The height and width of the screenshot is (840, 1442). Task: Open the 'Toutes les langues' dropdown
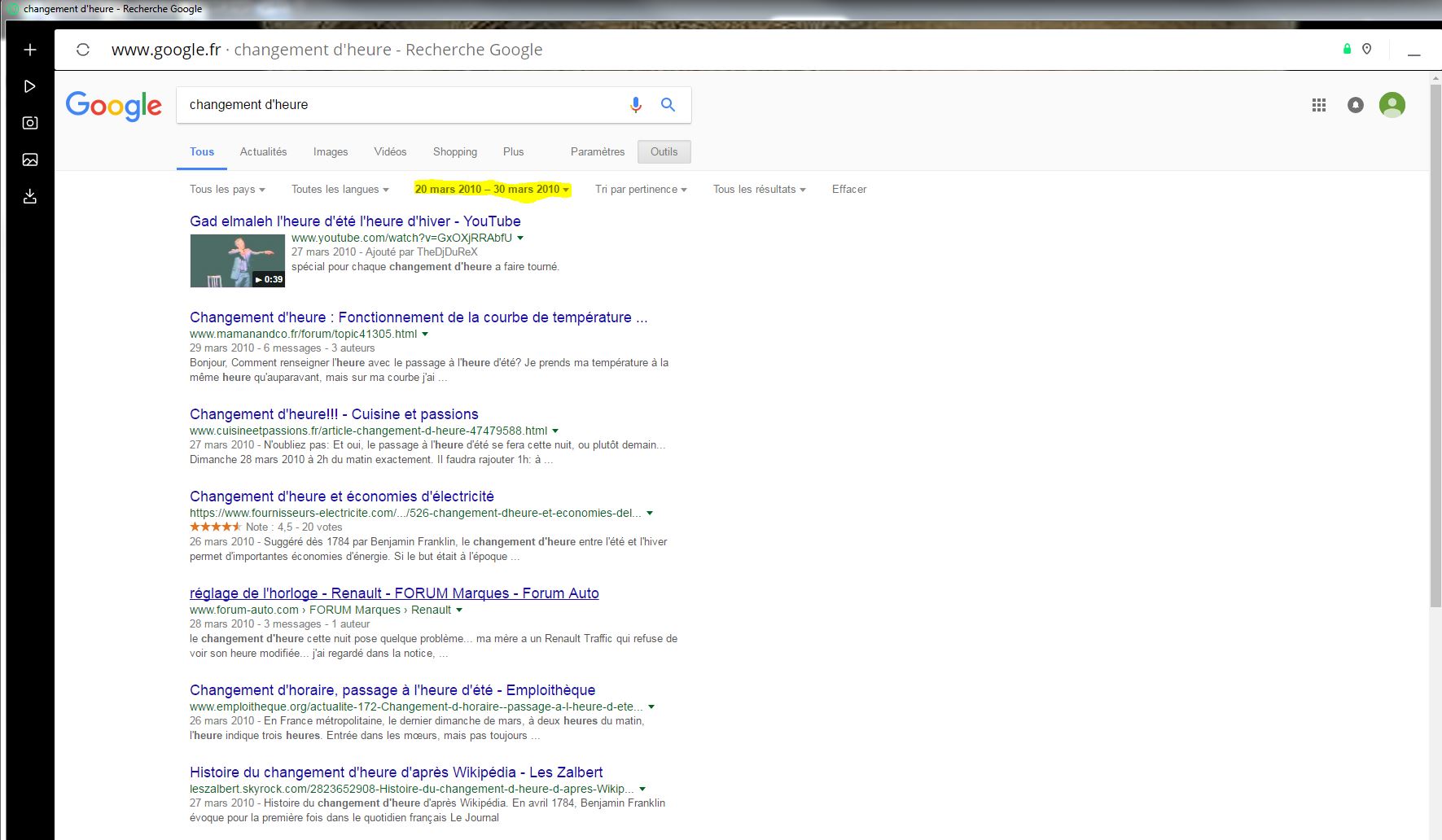(x=340, y=190)
